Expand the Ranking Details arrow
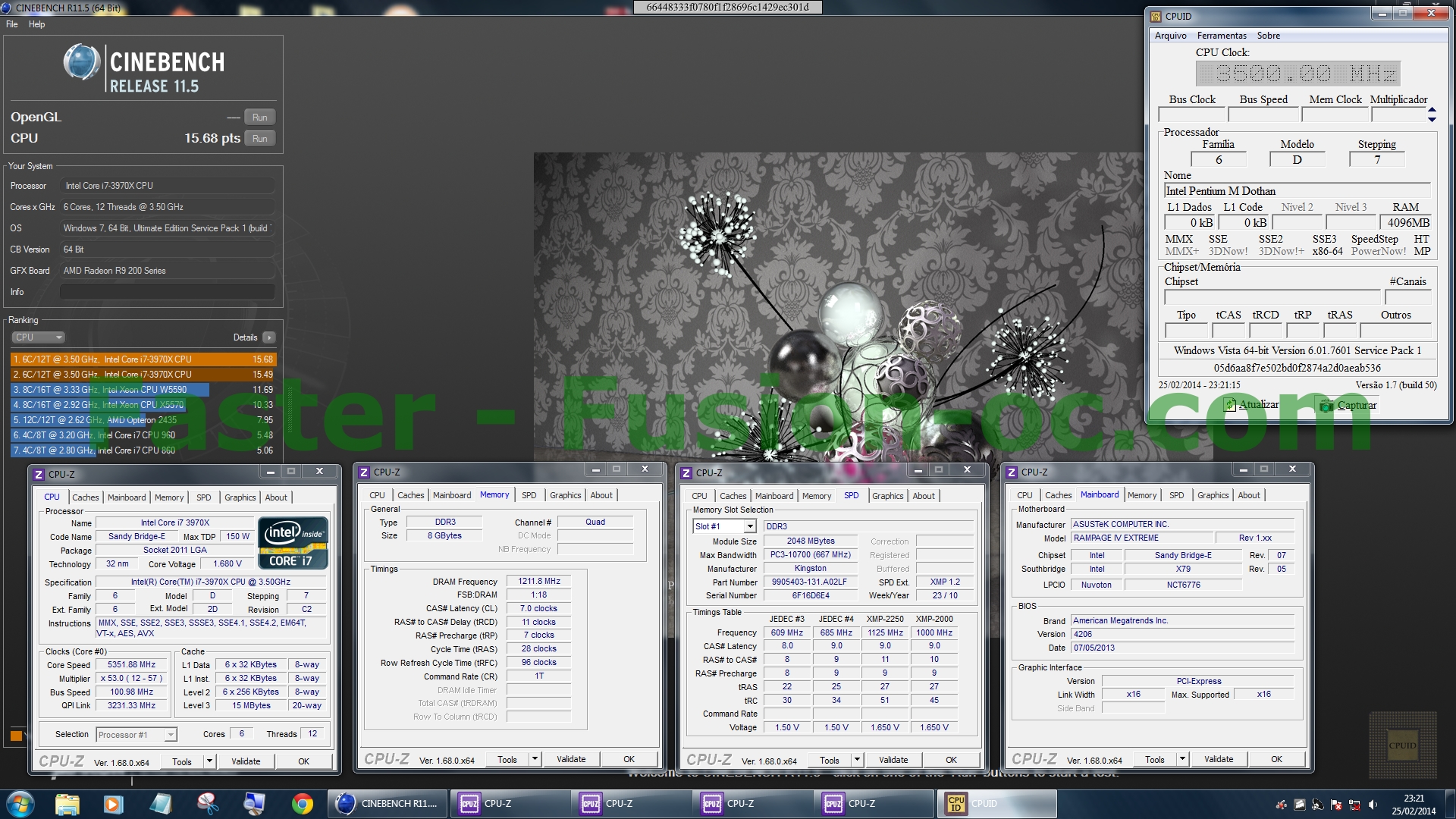Screen dimensions: 1456x819 pos(269,337)
